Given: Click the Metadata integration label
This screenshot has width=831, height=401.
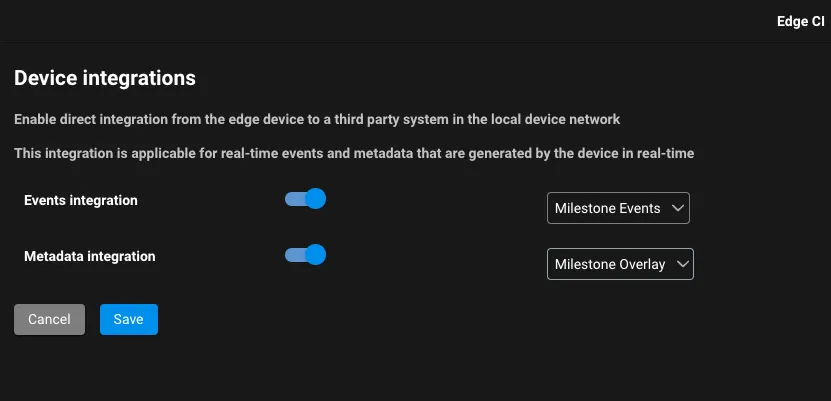Looking at the screenshot, I should (x=90, y=256).
